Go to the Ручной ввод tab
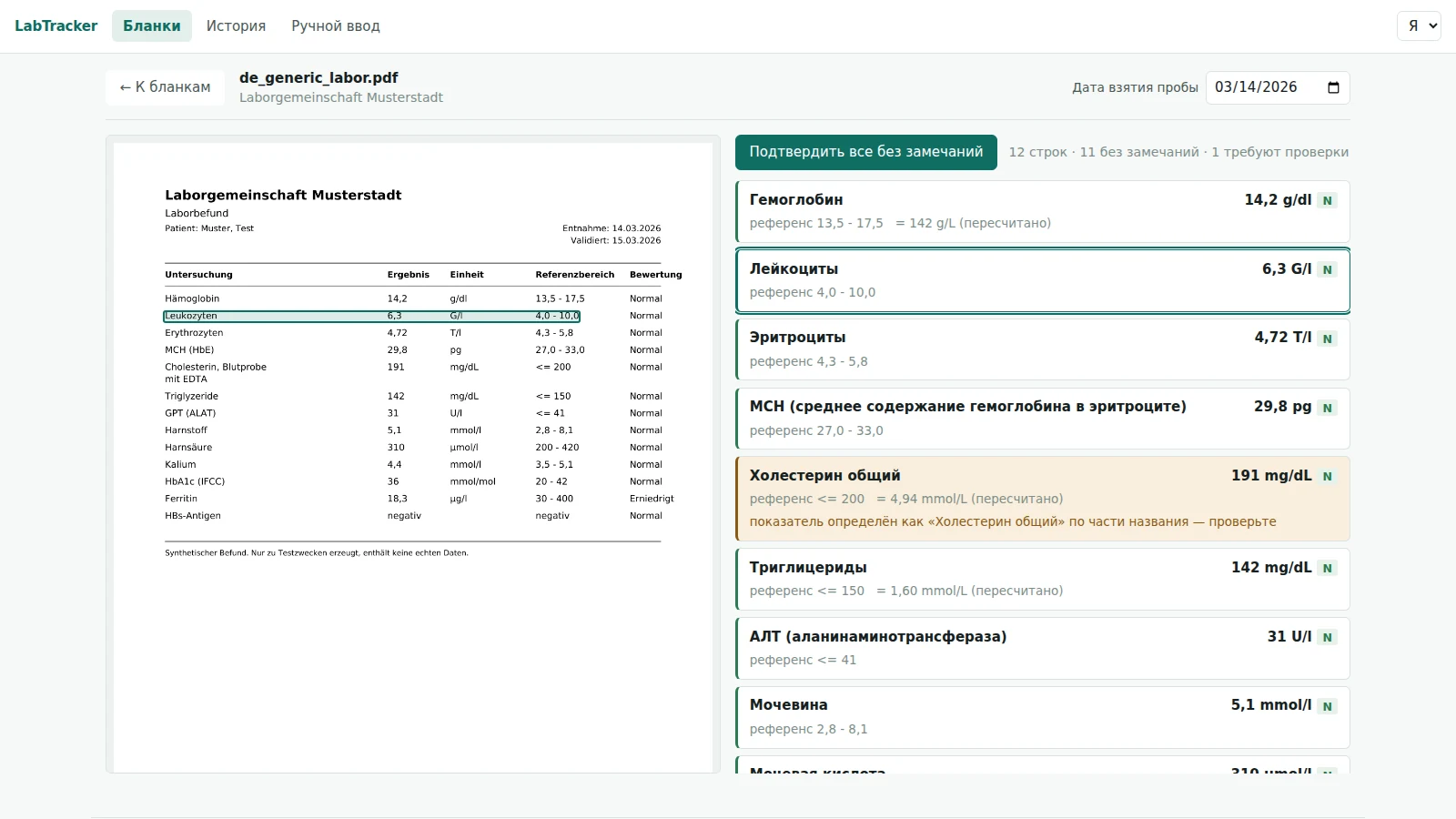 click(x=336, y=26)
